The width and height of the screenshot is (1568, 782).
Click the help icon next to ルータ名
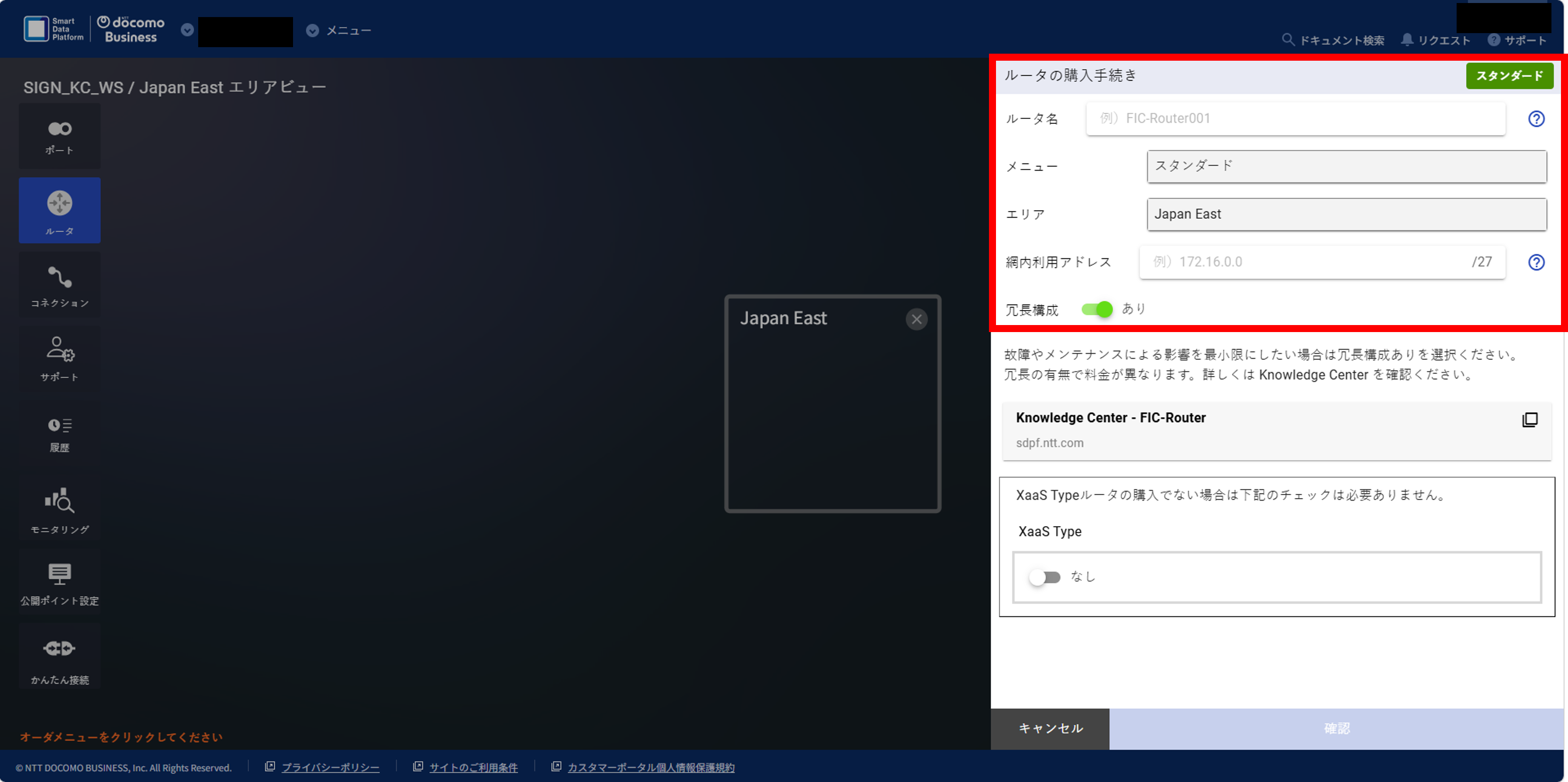[1536, 119]
